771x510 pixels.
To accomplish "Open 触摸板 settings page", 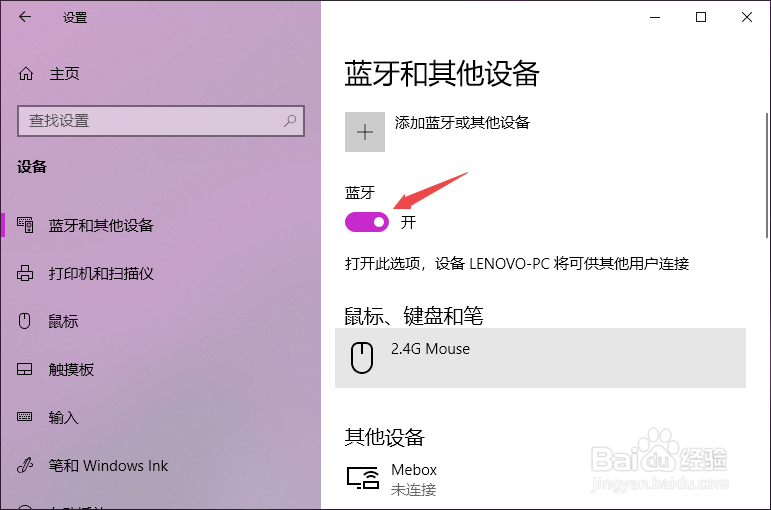I will tap(160, 369).
